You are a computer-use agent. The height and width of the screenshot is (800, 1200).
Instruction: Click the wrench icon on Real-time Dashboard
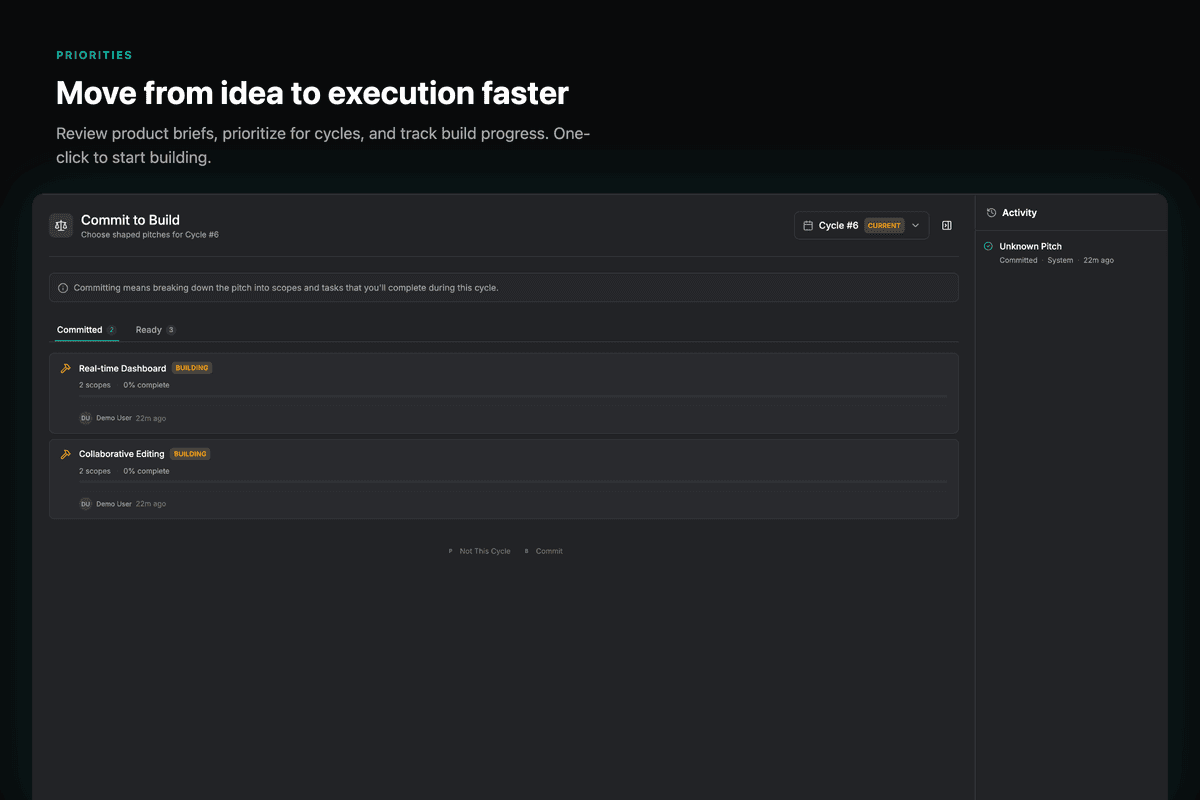[x=65, y=368]
